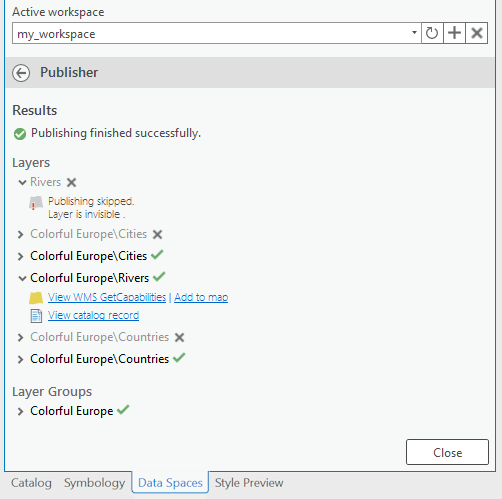Expand the greyed Colorful Europe\Cities entry
The height and width of the screenshot is (499, 502).
(20, 235)
